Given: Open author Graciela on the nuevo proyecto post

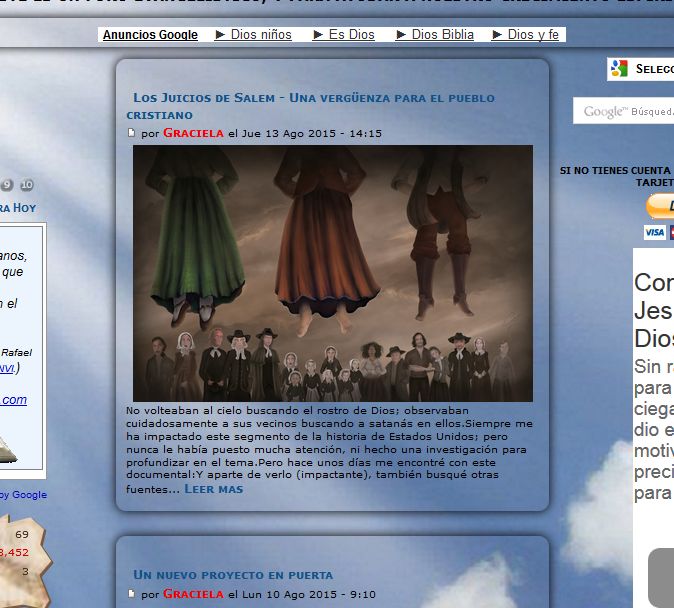Looking at the screenshot, I should (x=193, y=594).
